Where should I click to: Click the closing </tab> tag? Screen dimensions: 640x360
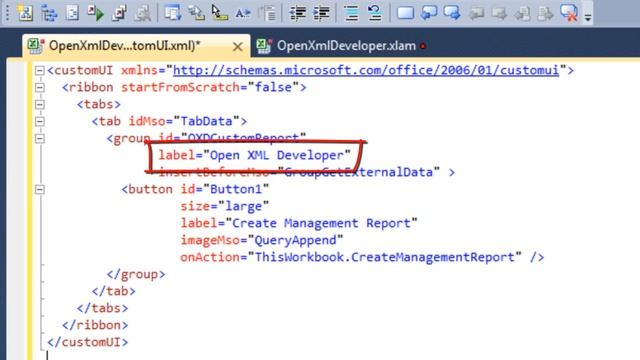[113, 291]
